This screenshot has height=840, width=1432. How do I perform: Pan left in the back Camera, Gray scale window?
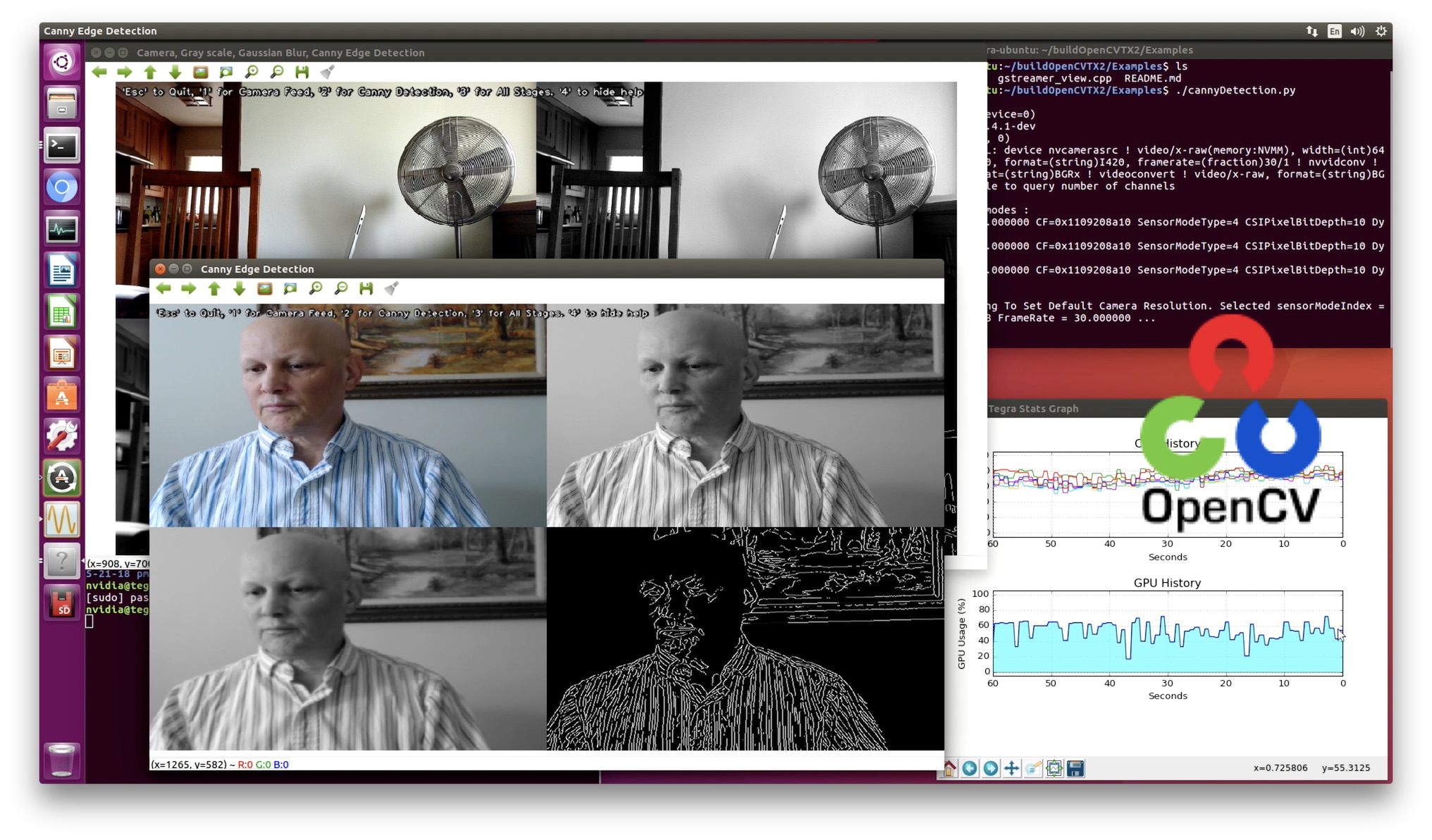tap(99, 72)
